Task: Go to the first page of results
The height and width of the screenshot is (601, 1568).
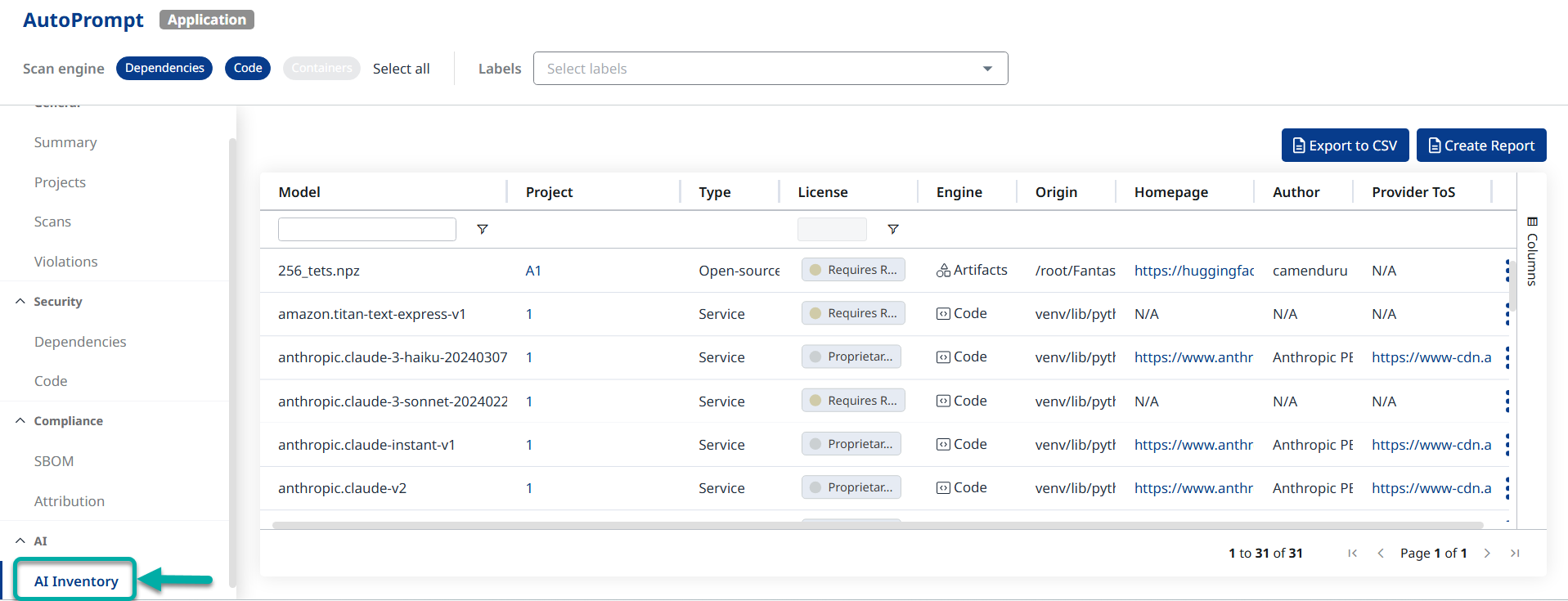Action: (1352, 554)
